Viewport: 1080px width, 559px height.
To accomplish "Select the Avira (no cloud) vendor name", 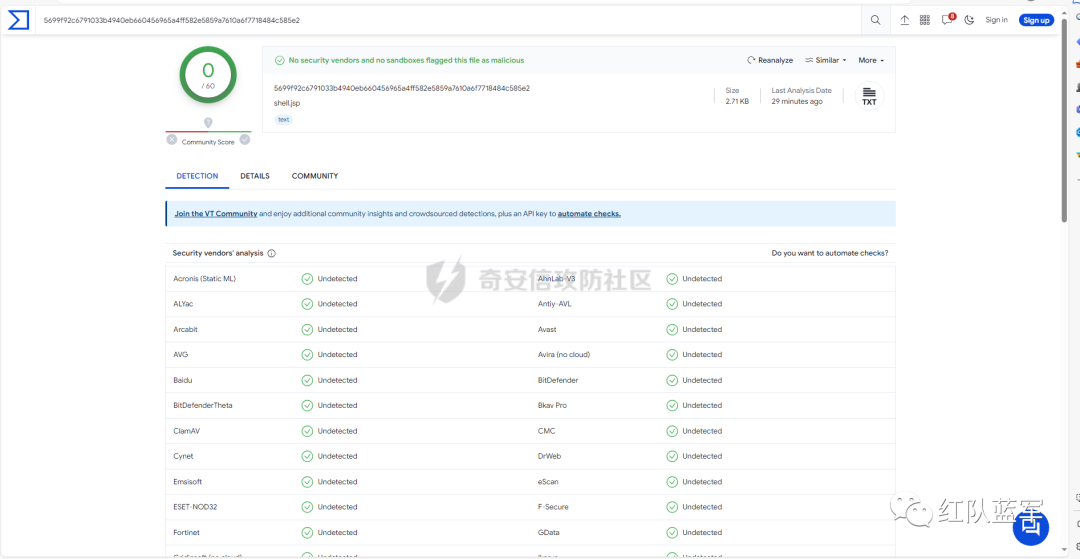I will (564, 355).
